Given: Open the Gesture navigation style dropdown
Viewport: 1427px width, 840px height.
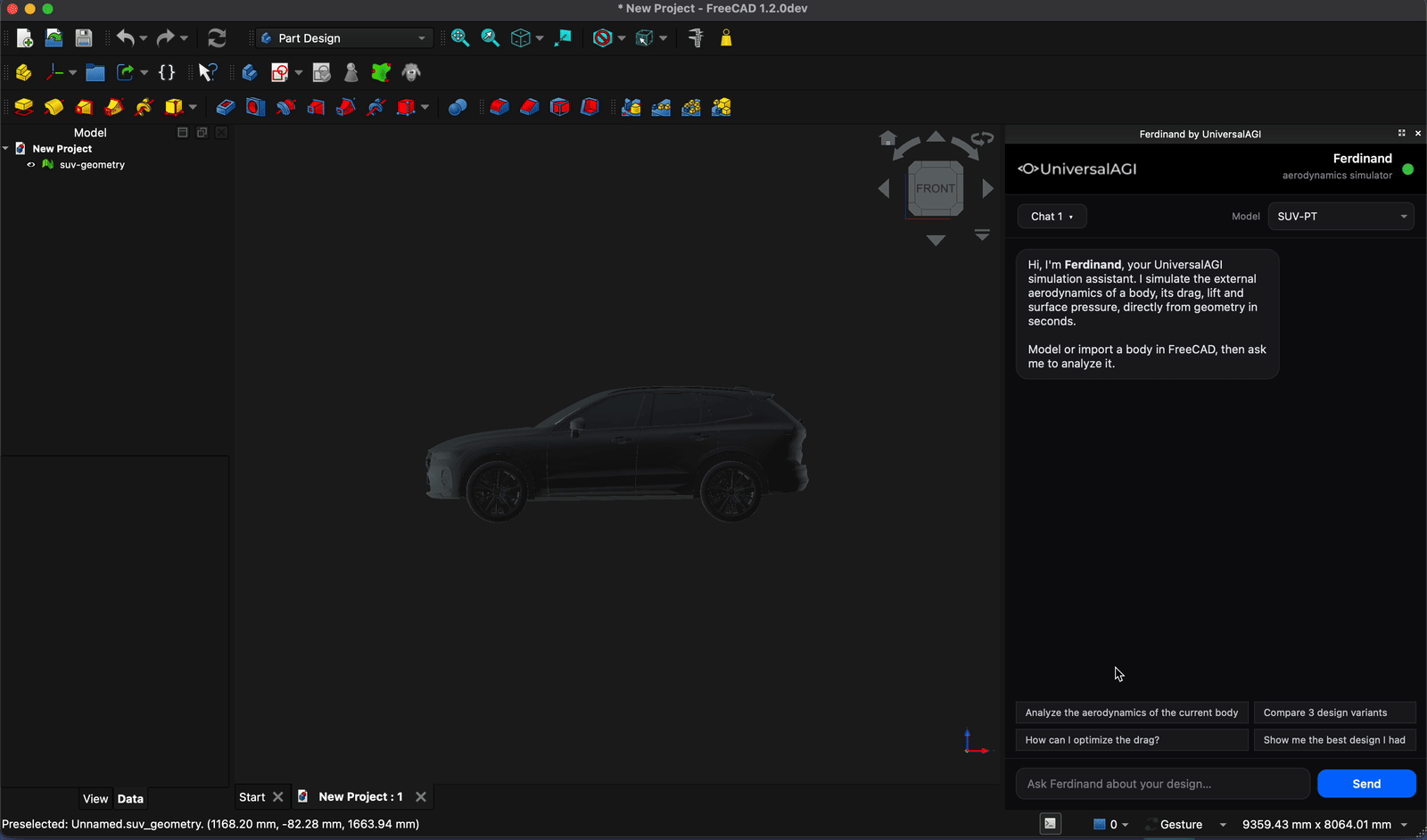Looking at the screenshot, I should point(1186,825).
